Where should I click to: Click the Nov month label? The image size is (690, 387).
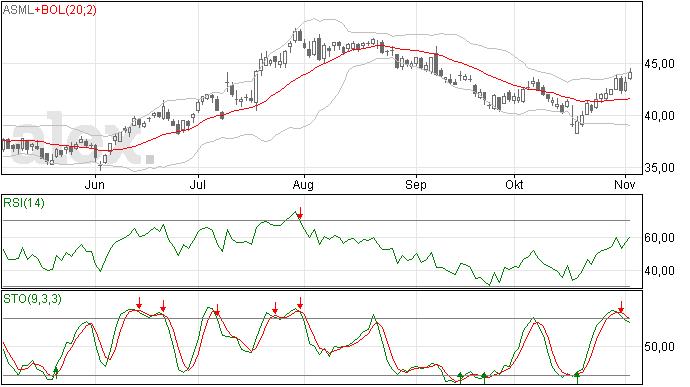click(x=624, y=184)
